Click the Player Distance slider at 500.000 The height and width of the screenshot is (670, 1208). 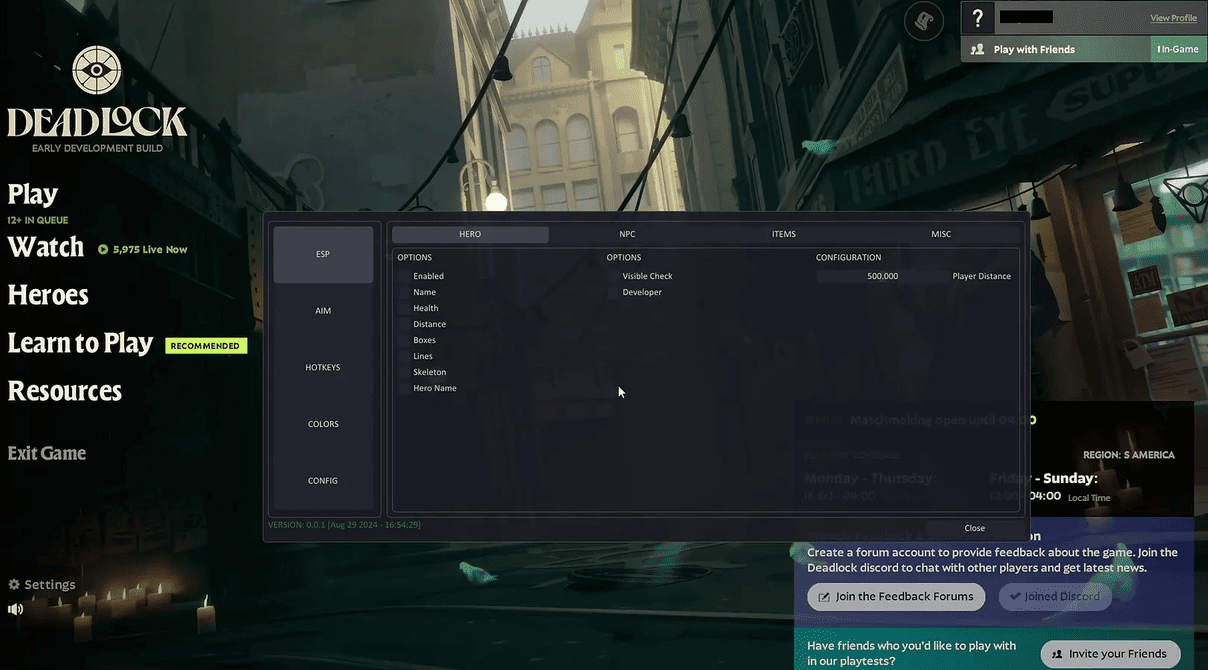[882, 276]
